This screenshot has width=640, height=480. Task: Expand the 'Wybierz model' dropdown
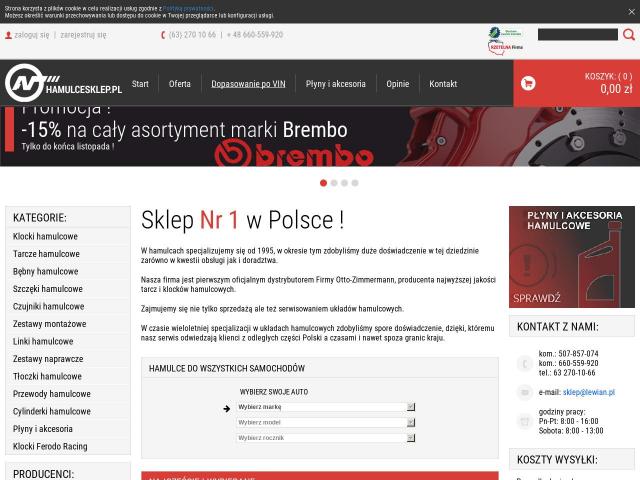tap(326, 422)
